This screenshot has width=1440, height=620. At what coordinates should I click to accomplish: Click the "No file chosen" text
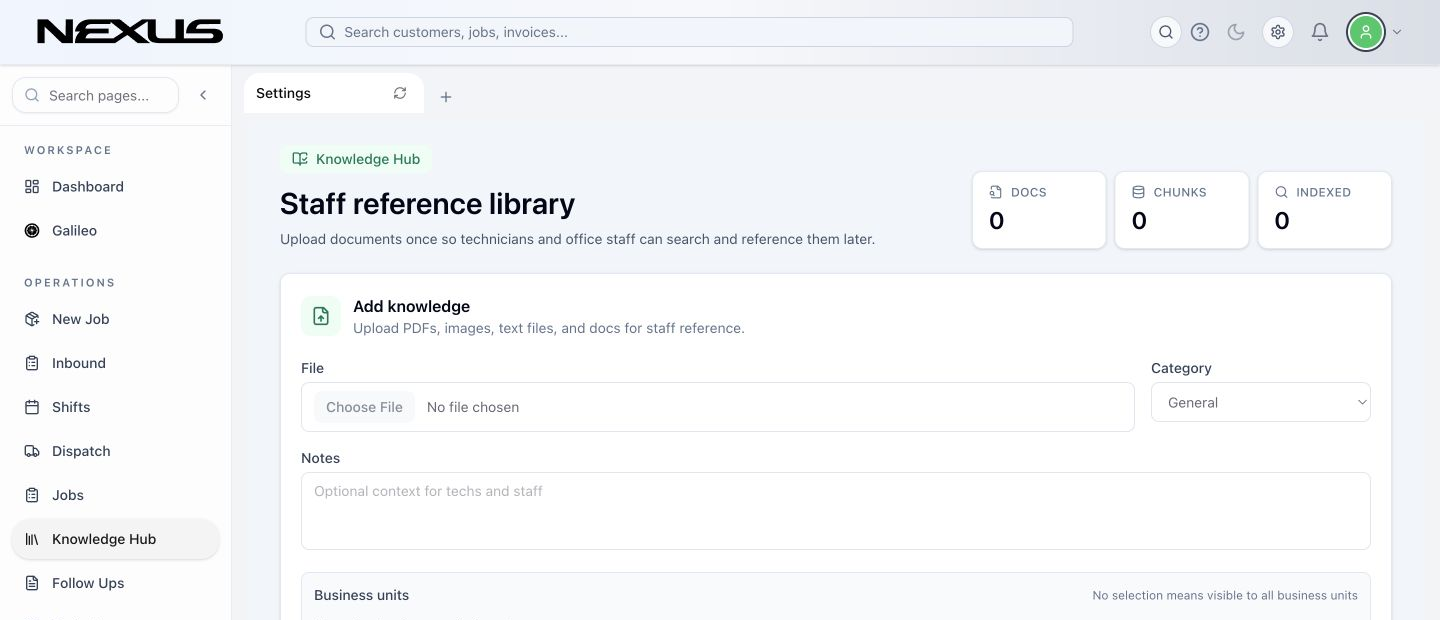click(473, 407)
